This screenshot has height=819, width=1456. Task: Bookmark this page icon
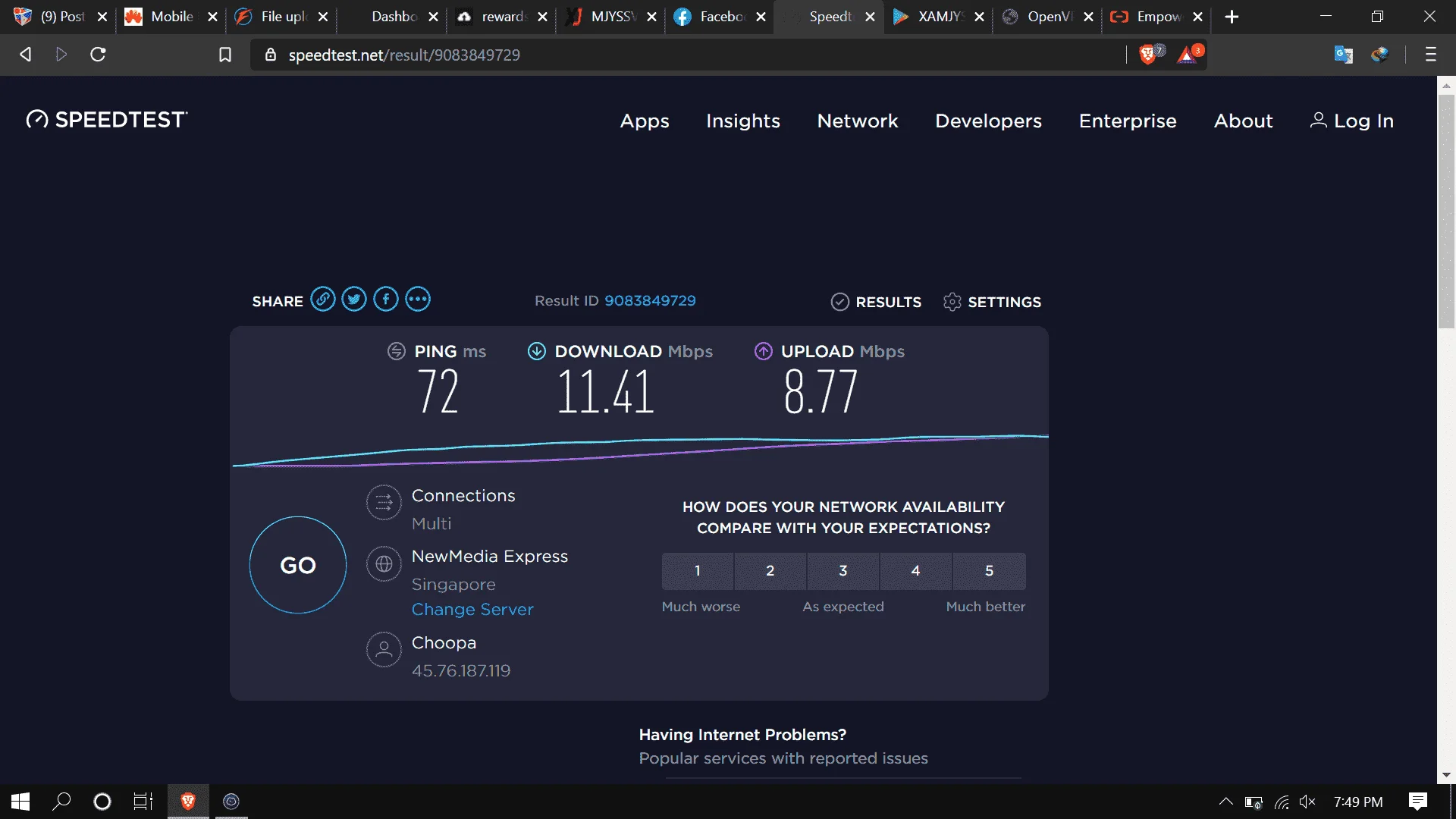tap(225, 55)
